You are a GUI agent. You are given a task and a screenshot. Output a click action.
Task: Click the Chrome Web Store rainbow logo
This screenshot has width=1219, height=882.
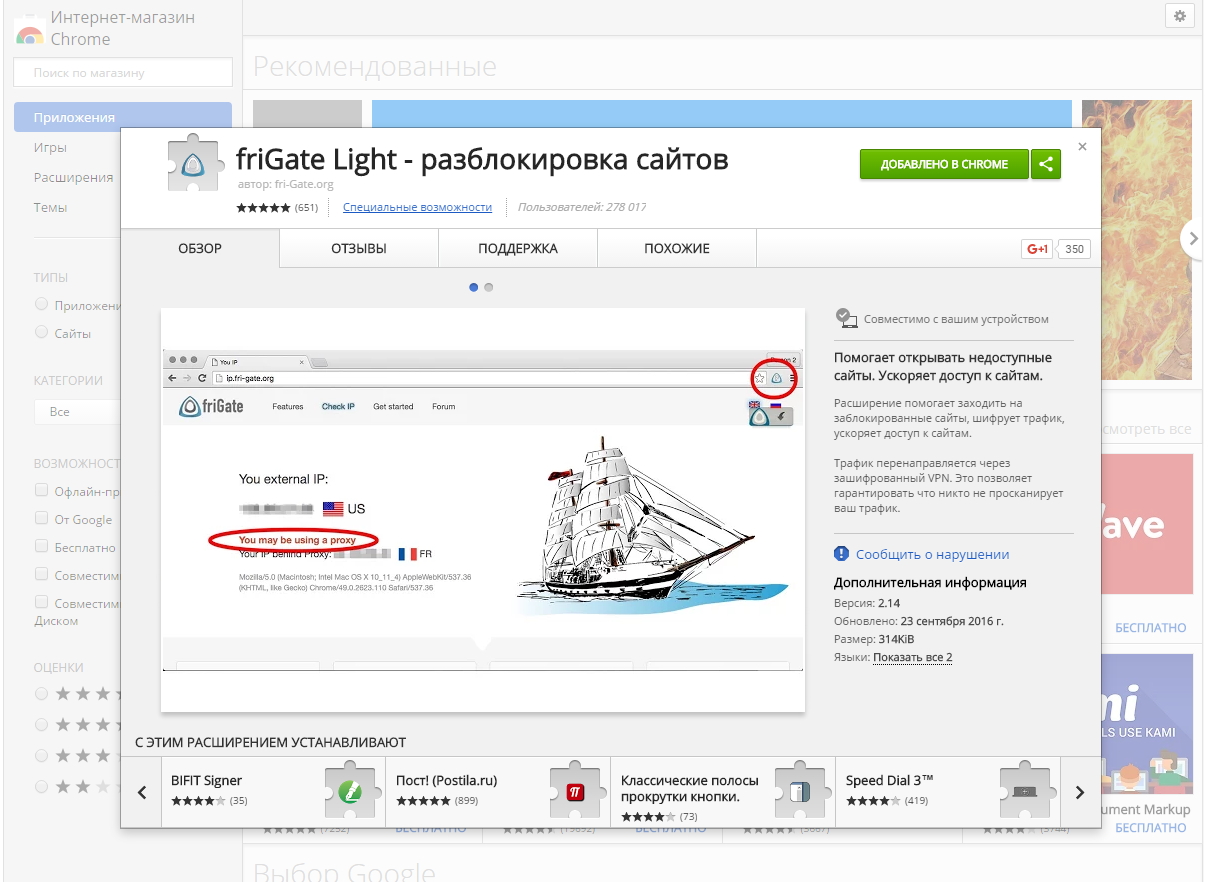tap(29, 31)
